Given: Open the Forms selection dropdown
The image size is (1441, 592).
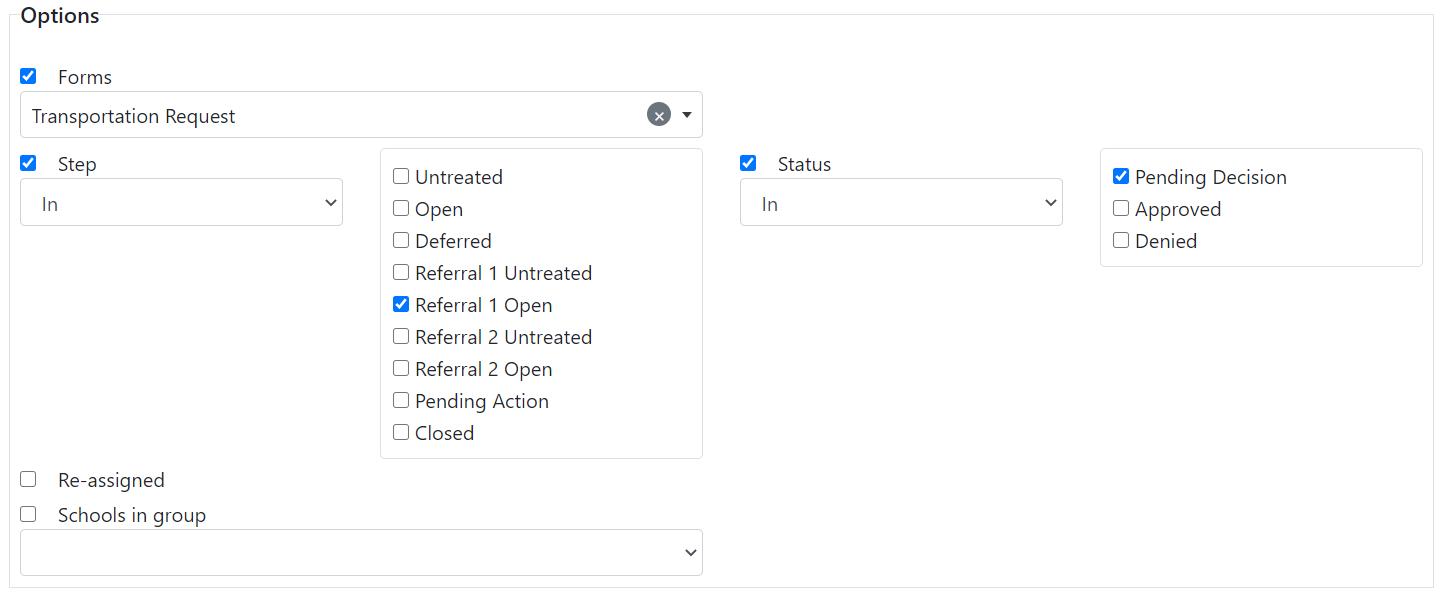Looking at the screenshot, I should click(x=686, y=114).
